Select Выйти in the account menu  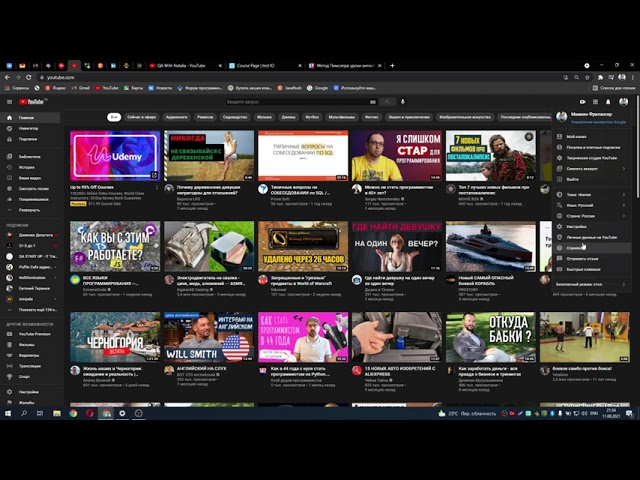(591, 179)
